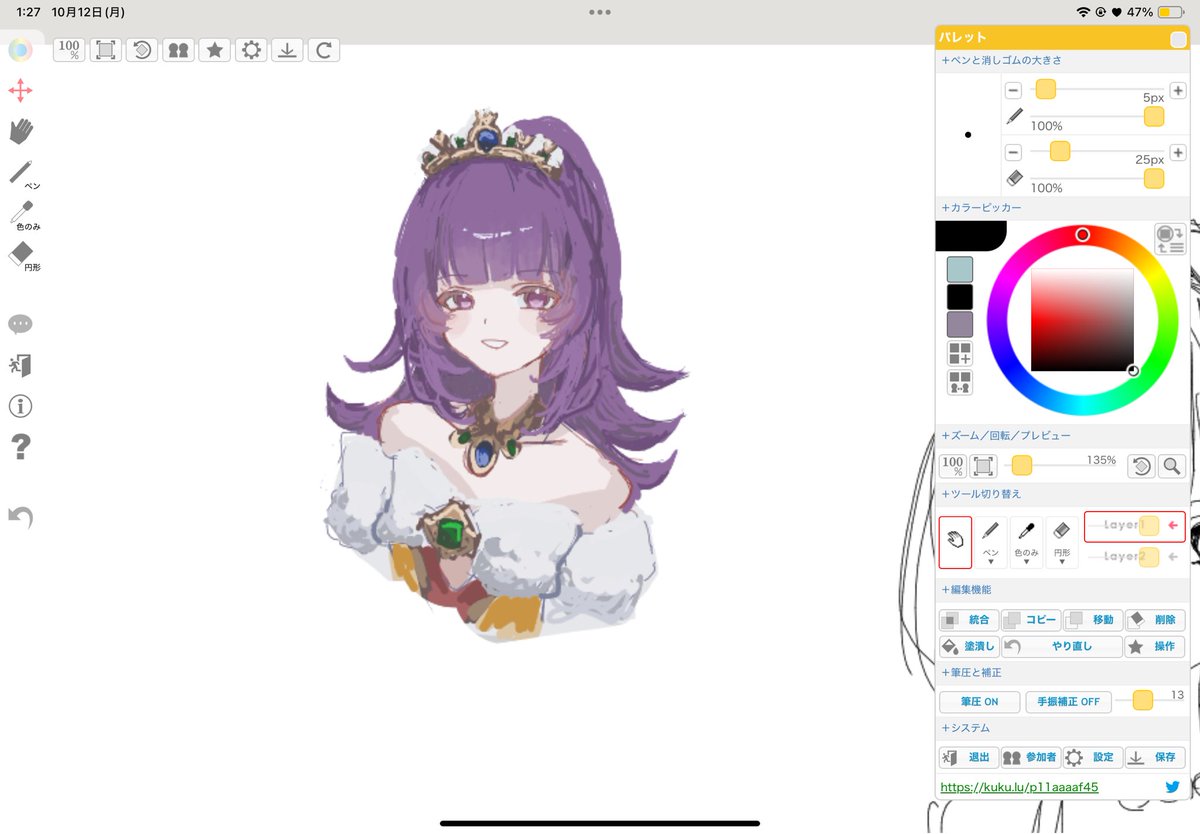The height and width of the screenshot is (834, 1200).
Task: Open the help question mark icon
Action: [x=20, y=447]
